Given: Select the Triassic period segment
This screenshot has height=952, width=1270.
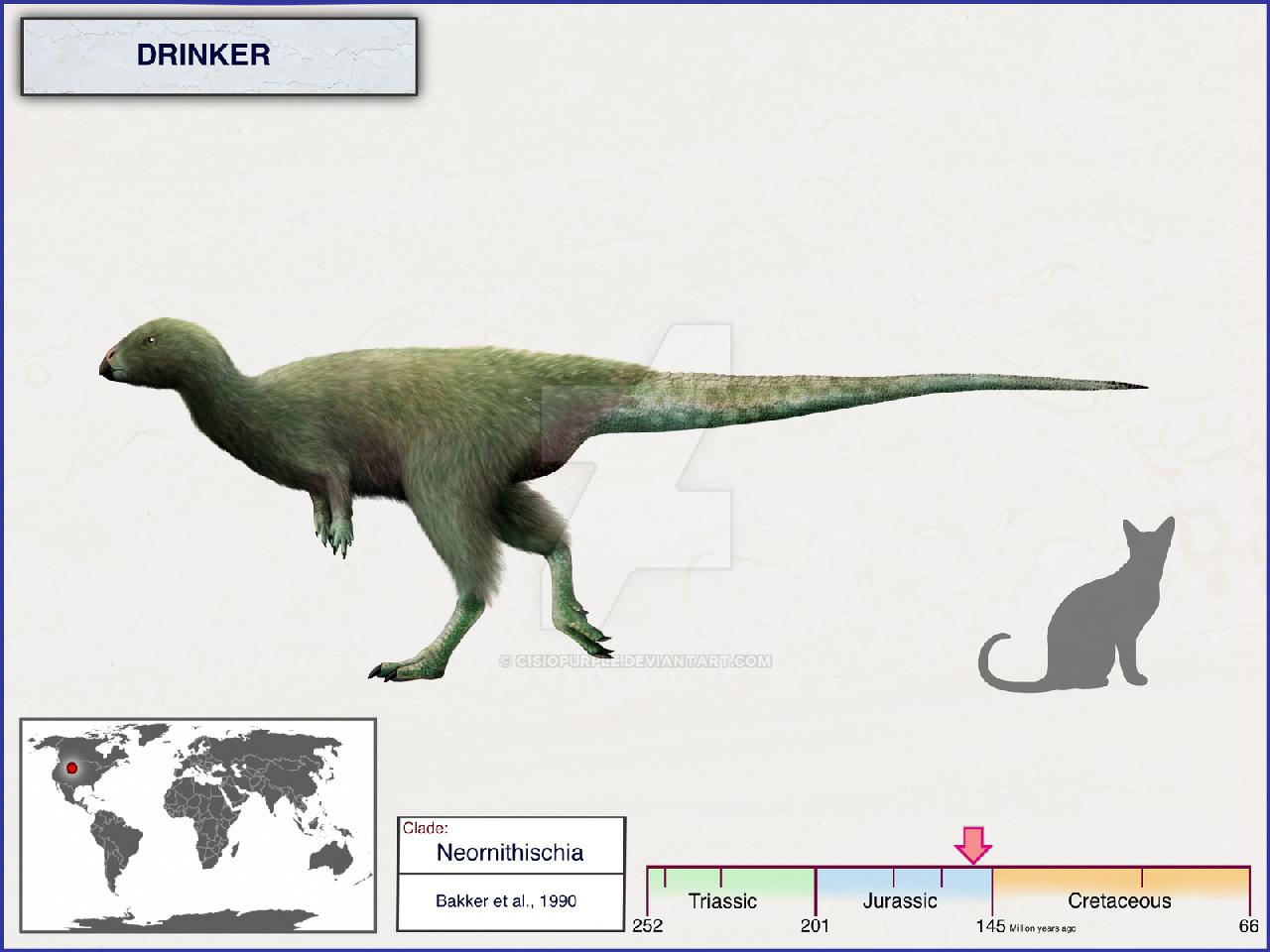Looking at the screenshot, I should [731, 891].
